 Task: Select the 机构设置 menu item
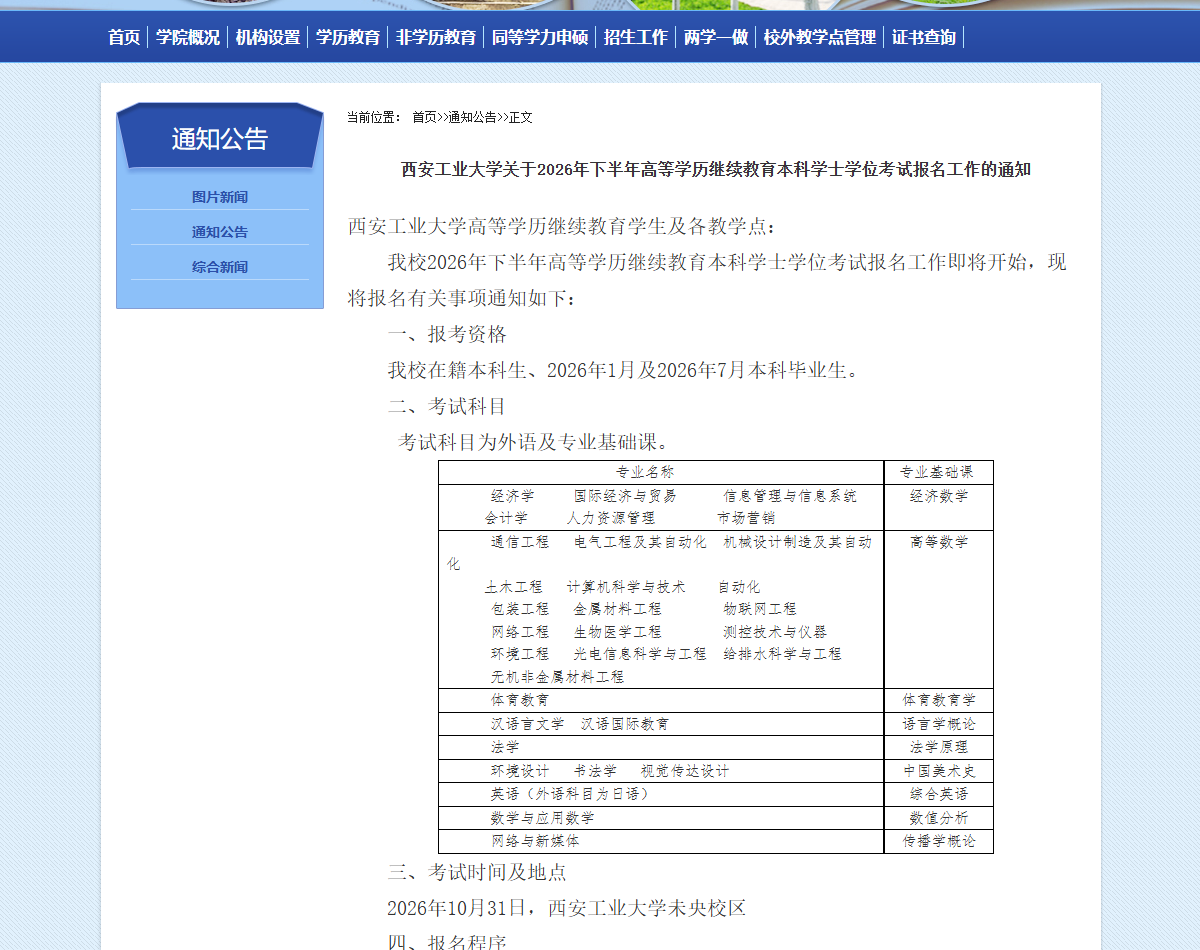(268, 37)
